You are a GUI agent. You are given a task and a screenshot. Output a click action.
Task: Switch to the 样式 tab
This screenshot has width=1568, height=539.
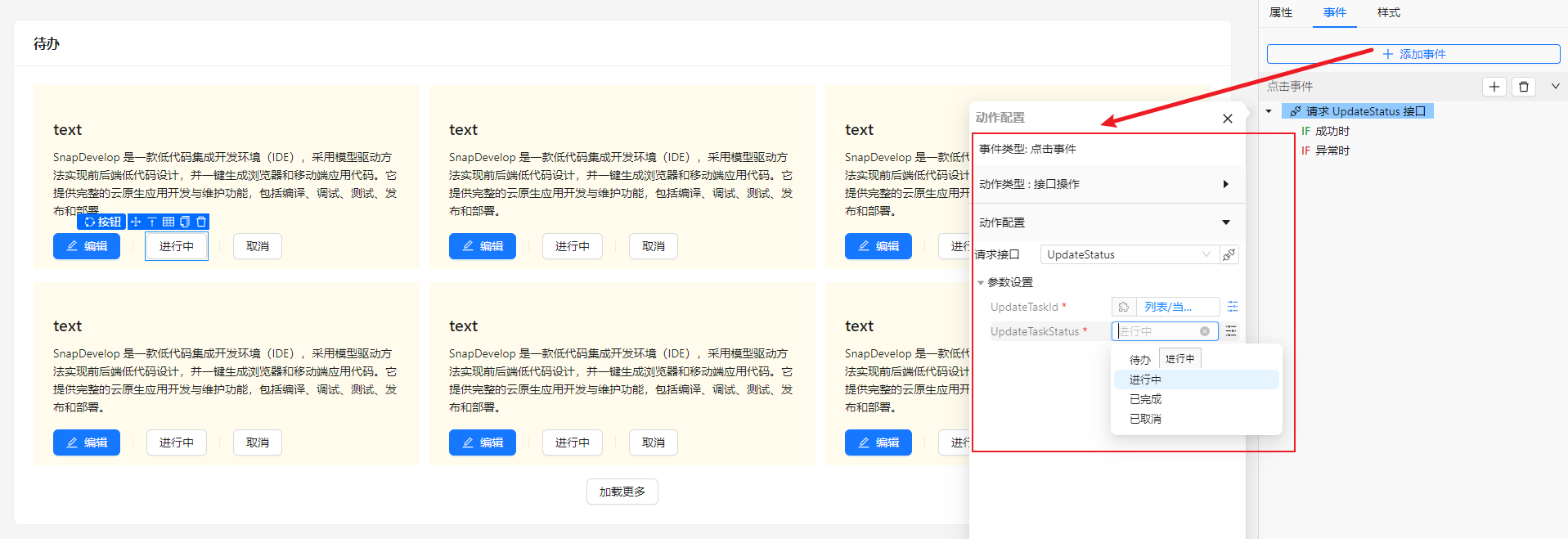coord(1388,13)
